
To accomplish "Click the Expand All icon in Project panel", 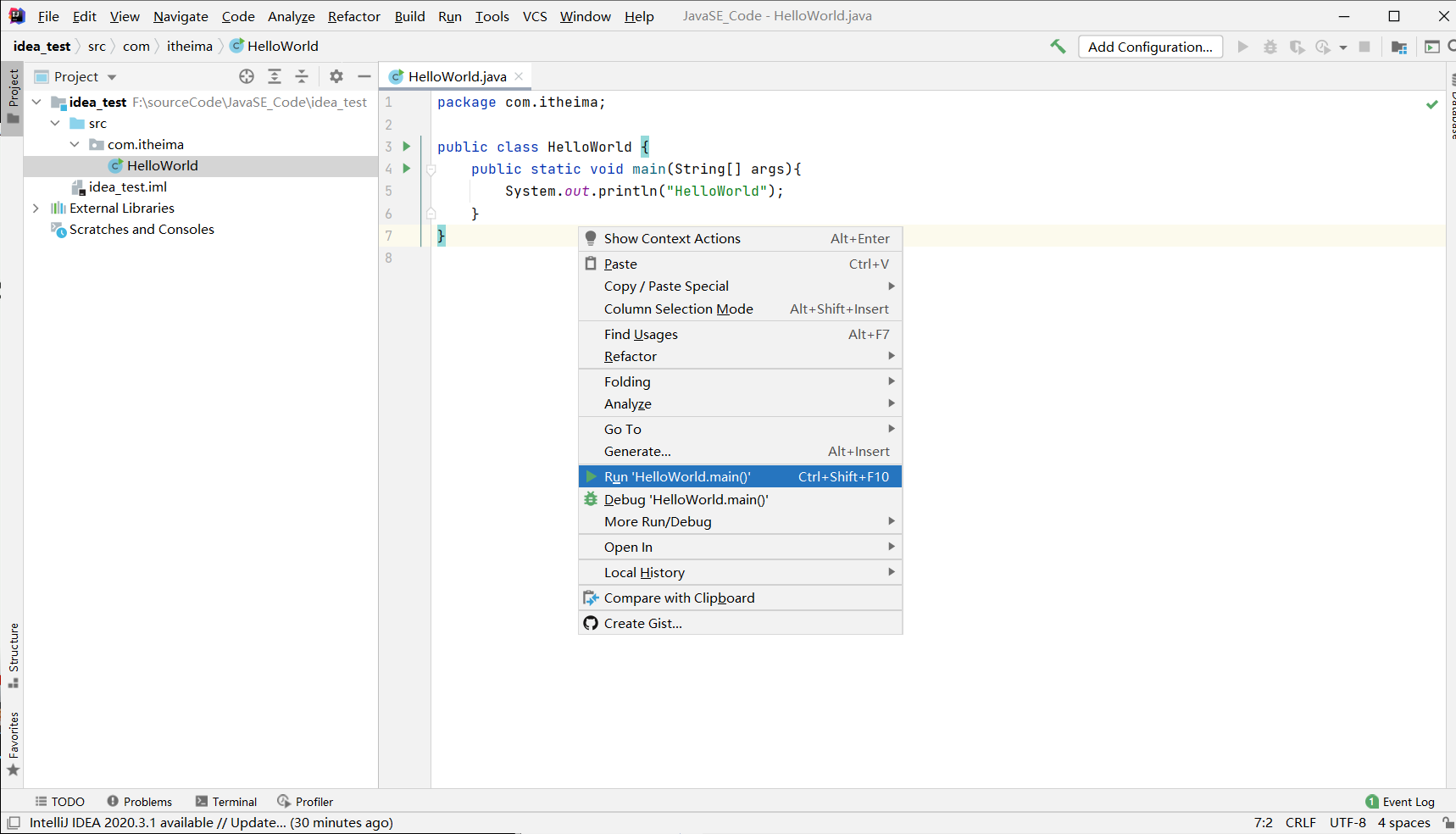I will [275, 76].
